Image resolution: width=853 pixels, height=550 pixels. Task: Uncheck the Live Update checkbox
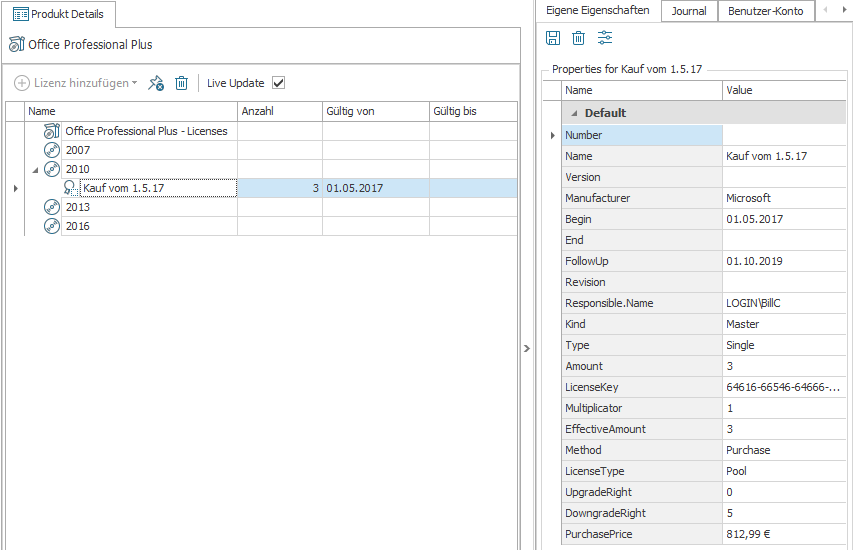tap(279, 83)
